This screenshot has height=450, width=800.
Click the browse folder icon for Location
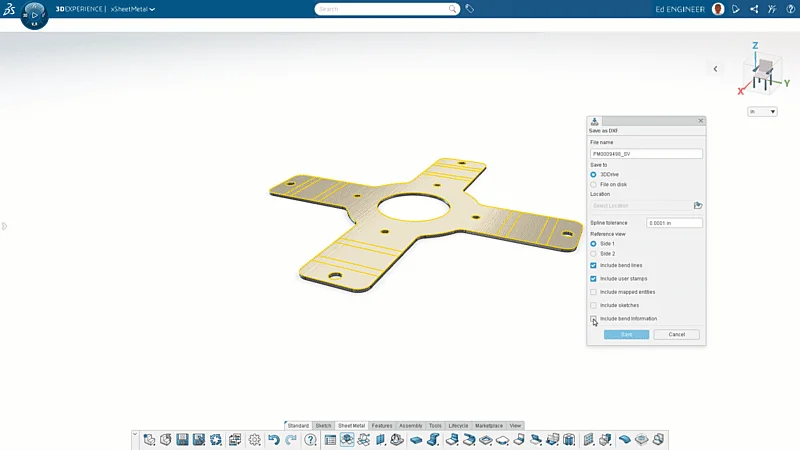pyautogui.click(x=698, y=205)
